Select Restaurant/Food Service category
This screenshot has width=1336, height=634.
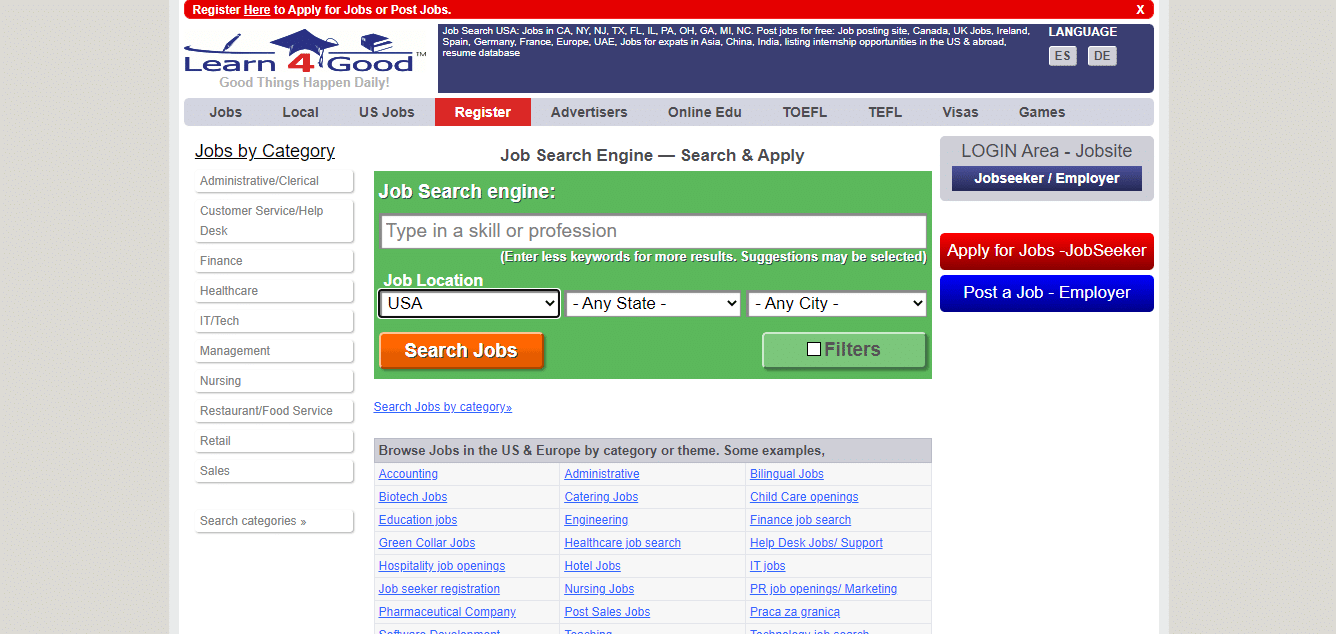click(275, 411)
